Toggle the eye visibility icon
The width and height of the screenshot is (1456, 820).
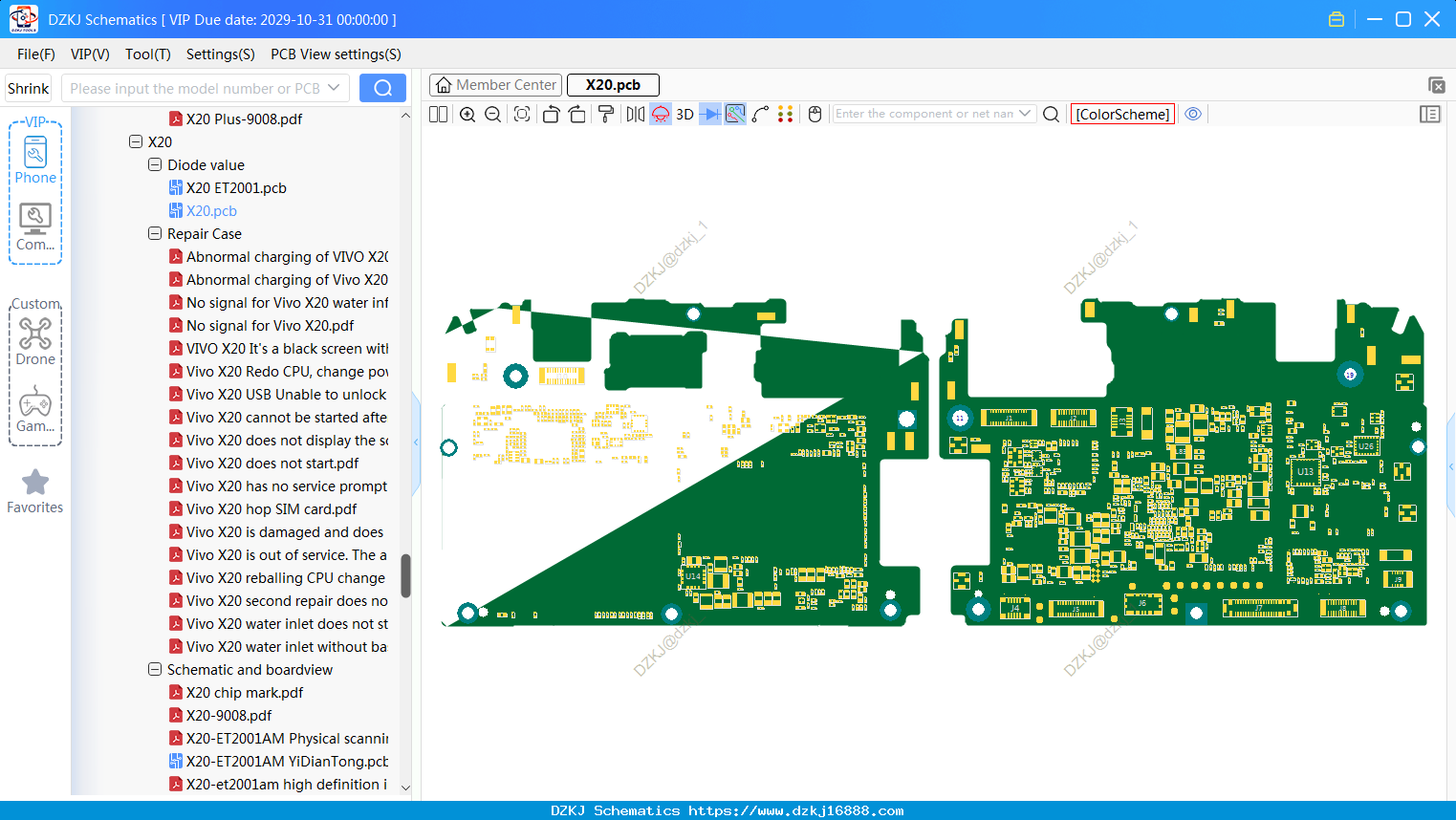tap(1193, 114)
